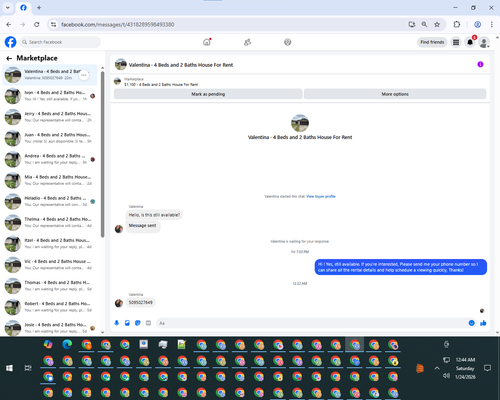Open the emoji picker in composer
The image size is (500, 400).
(471, 323)
